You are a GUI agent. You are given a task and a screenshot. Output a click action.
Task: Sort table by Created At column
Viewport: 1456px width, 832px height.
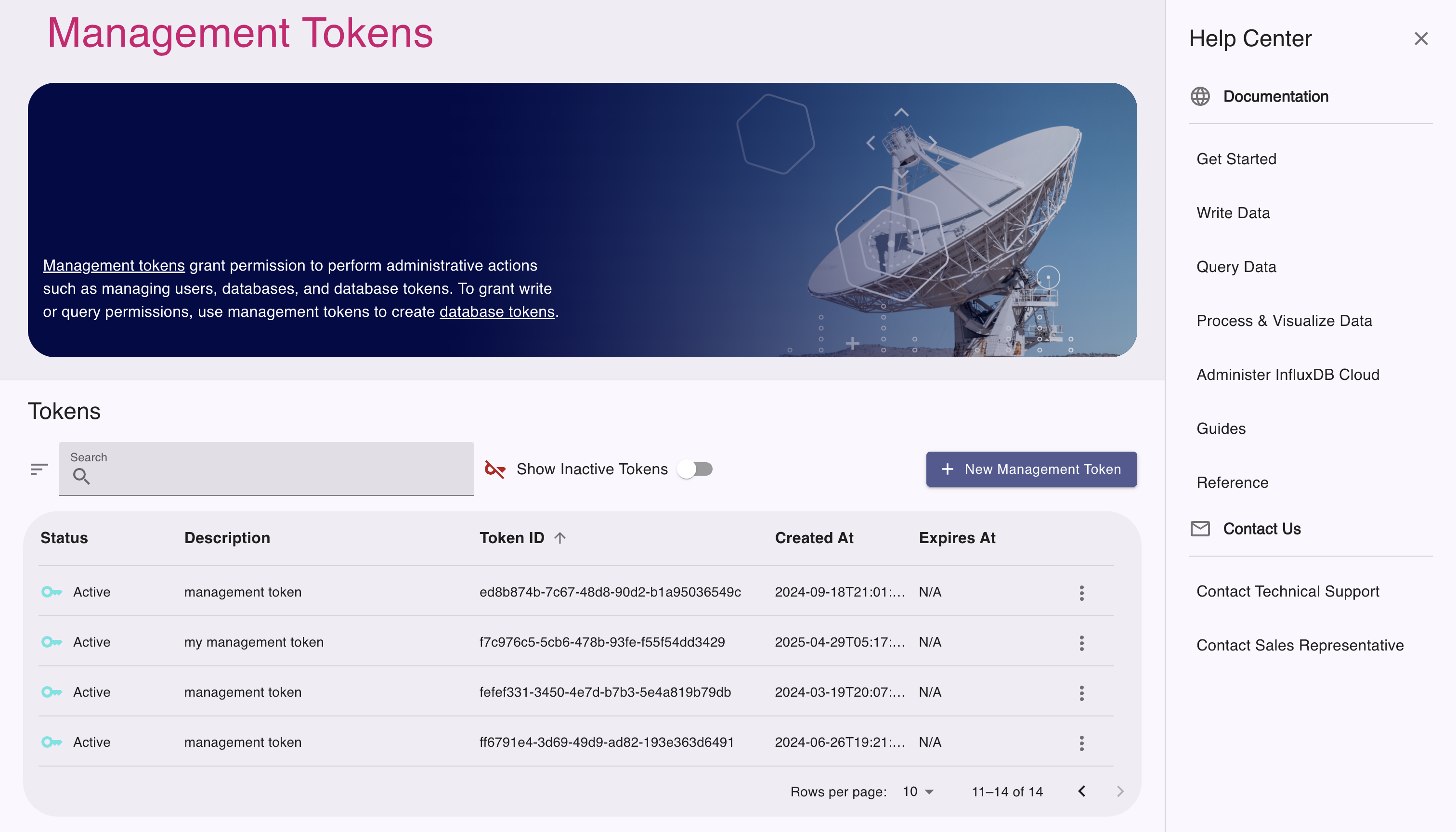[x=814, y=538]
